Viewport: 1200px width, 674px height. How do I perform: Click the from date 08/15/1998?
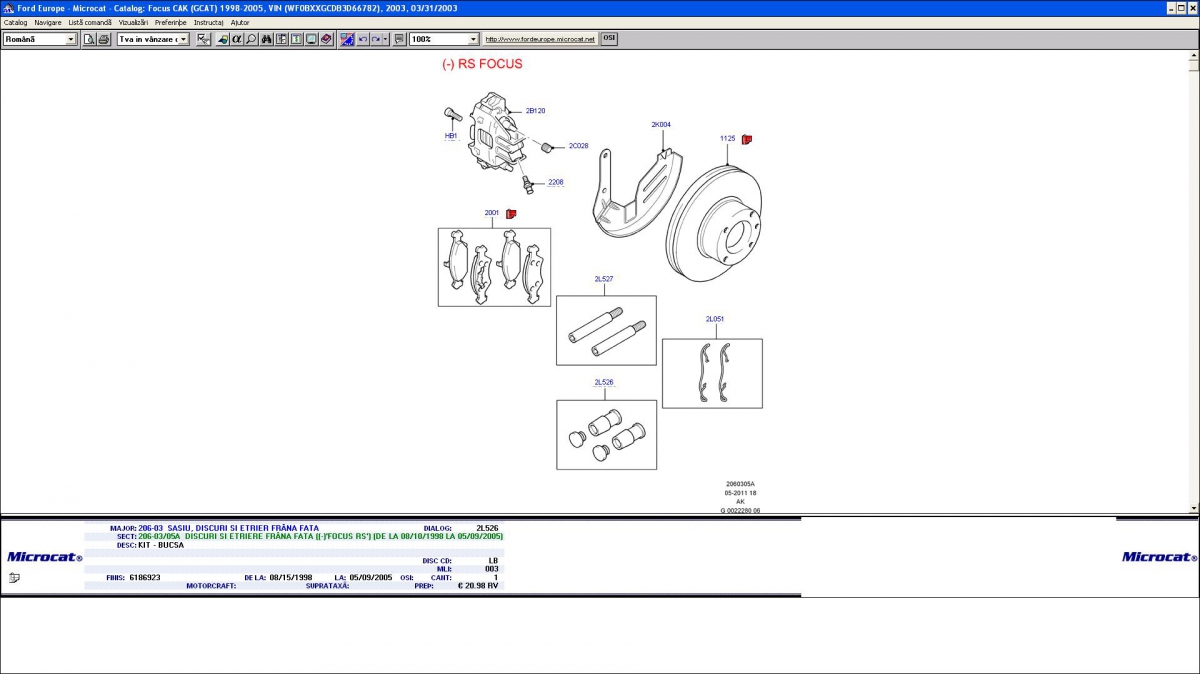click(290, 577)
